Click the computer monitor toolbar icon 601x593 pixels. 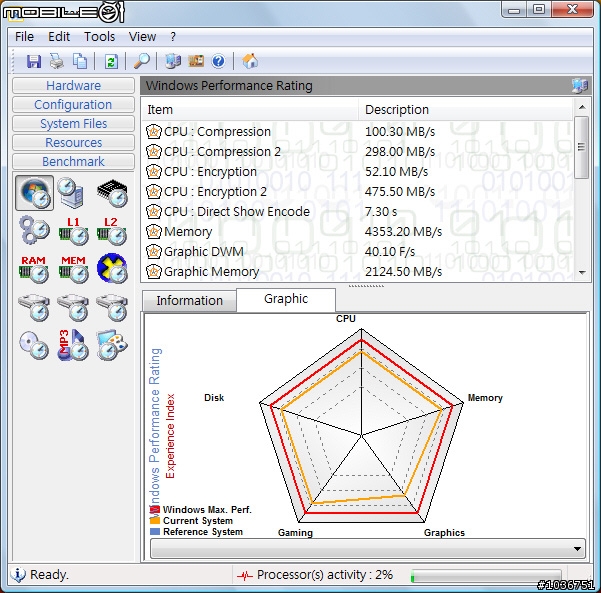173,61
